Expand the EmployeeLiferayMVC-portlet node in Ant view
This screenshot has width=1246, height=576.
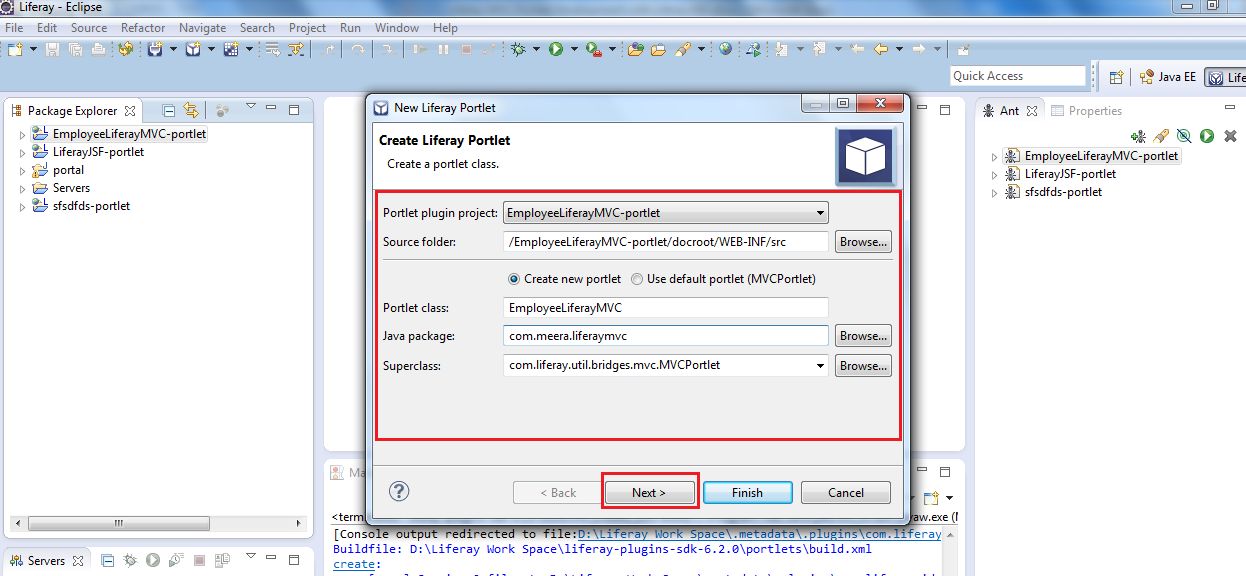tap(993, 155)
